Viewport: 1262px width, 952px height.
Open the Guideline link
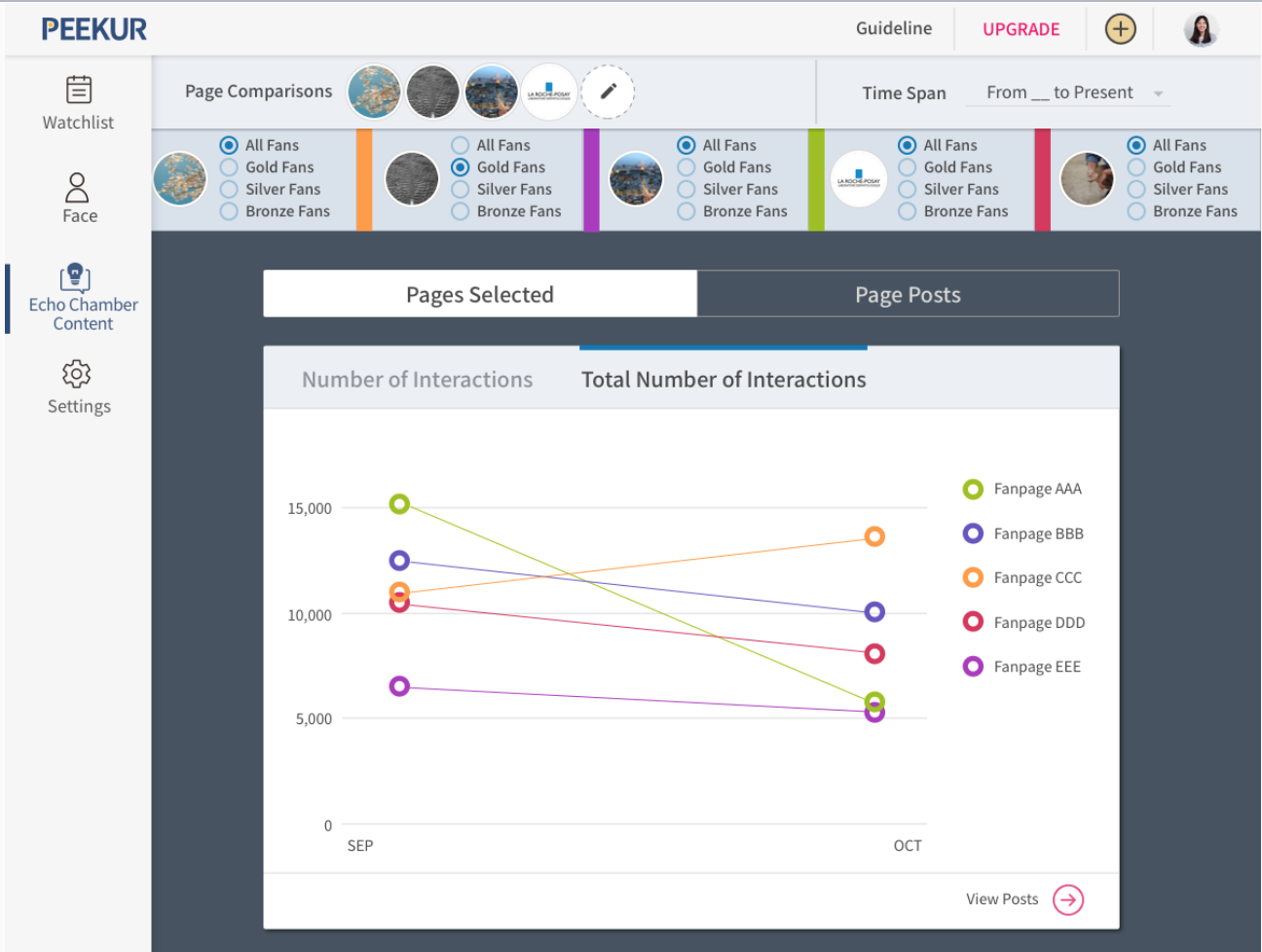pyautogui.click(x=894, y=29)
